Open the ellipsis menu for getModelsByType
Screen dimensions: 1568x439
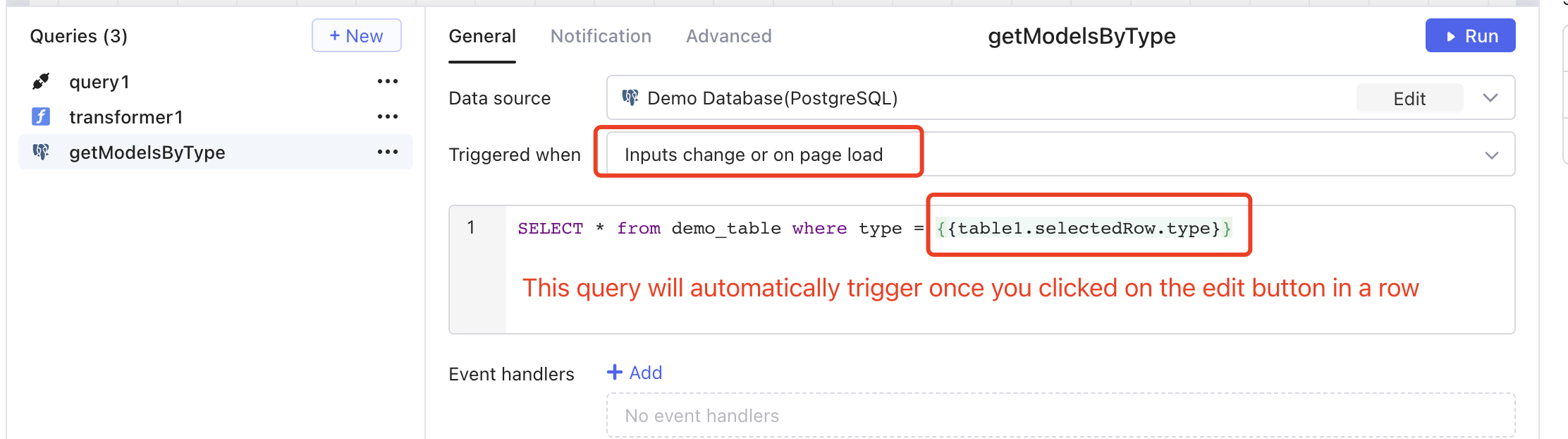[388, 151]
